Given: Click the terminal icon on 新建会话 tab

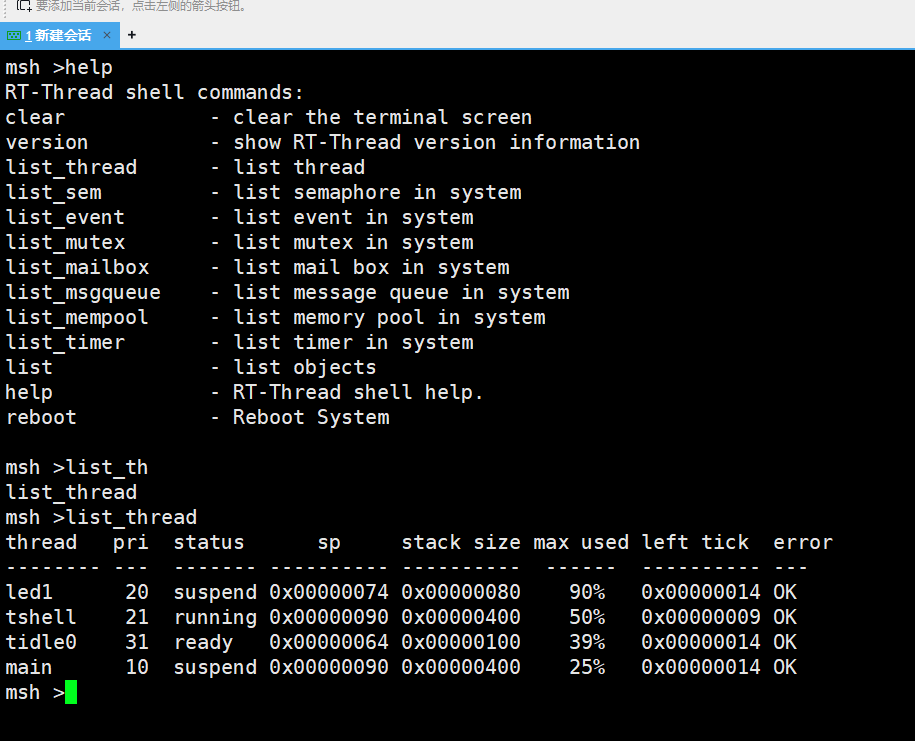Looking at the screenshot, I should coord(13,36).
